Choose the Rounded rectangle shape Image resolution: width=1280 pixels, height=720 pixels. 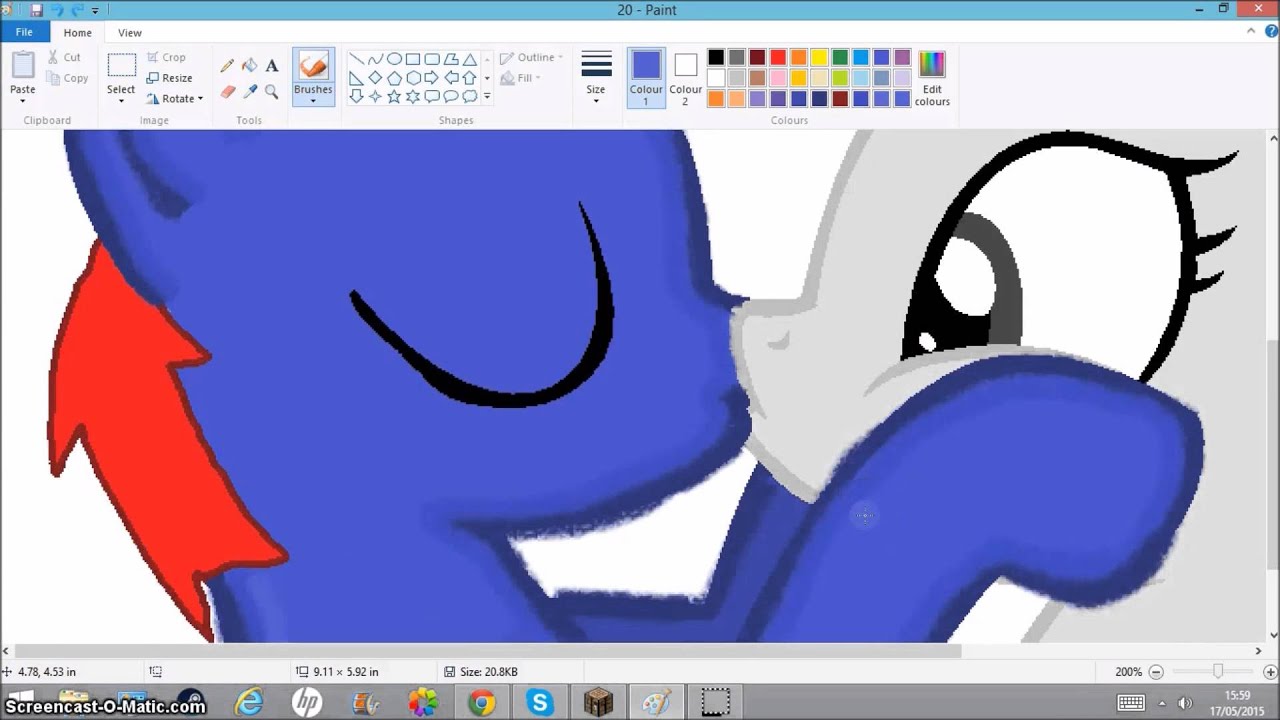432,59
